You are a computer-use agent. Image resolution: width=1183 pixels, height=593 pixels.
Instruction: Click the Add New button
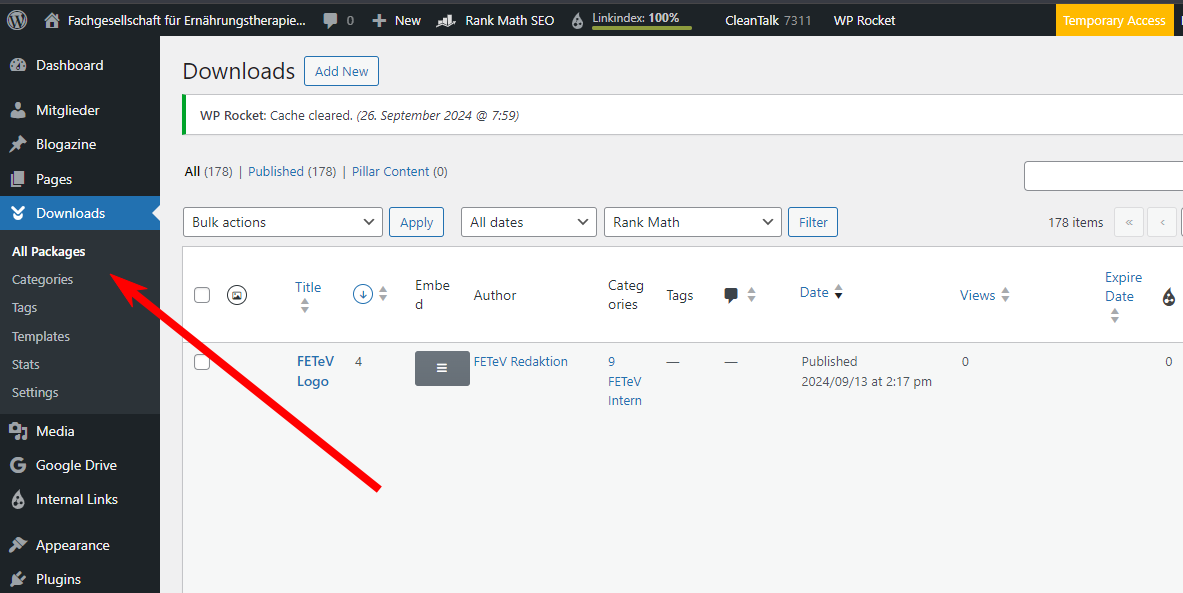342,71
